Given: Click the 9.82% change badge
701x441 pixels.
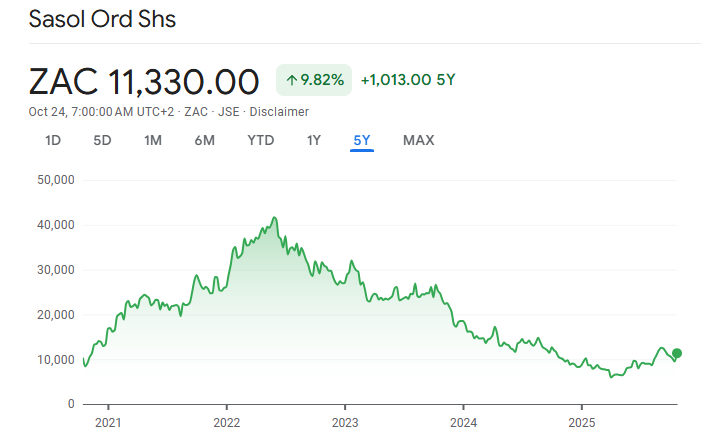Looking at the screenshot, I should (314, 80).
